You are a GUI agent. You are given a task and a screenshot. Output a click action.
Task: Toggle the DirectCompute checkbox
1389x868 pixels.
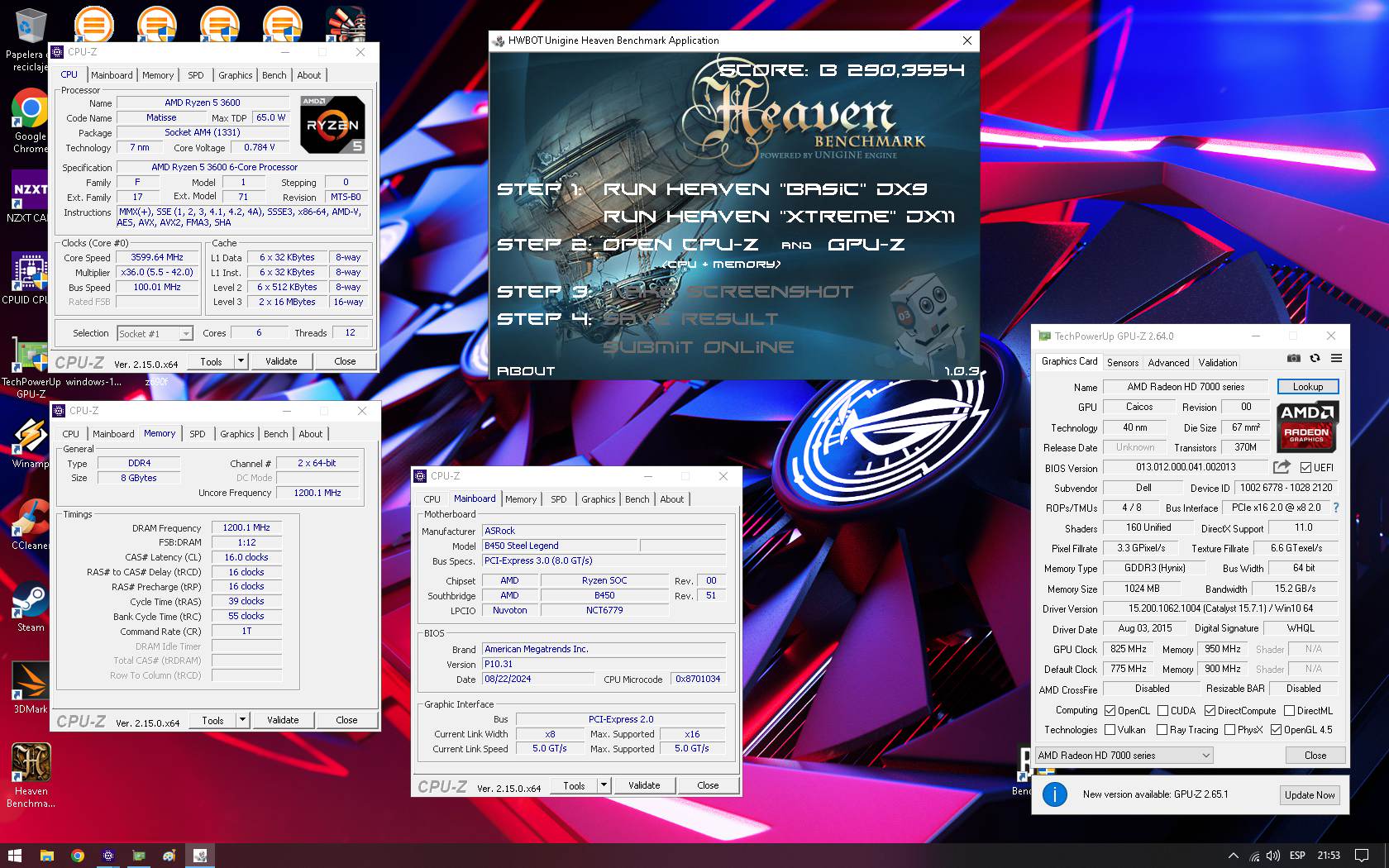pos(1210,710)
